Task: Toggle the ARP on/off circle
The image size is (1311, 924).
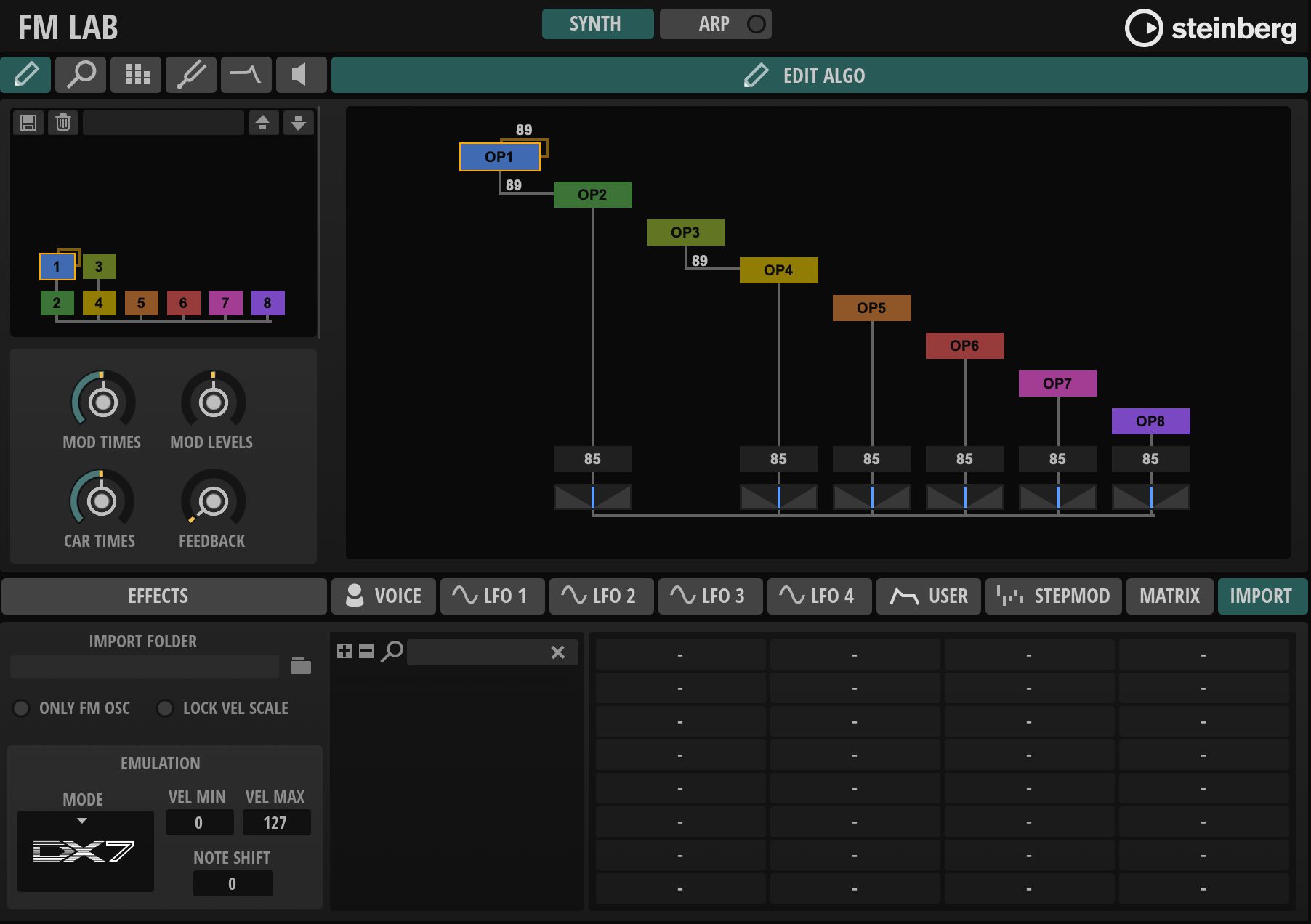Action: pos(756,24)
